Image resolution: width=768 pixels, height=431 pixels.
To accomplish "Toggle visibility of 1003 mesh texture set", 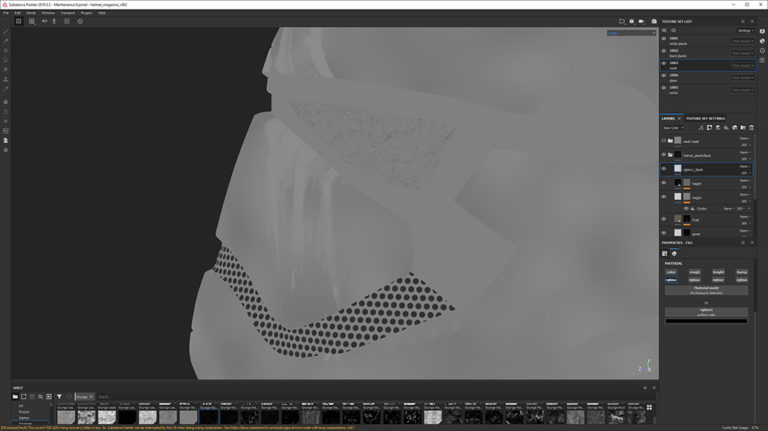I will click(664, 63).
